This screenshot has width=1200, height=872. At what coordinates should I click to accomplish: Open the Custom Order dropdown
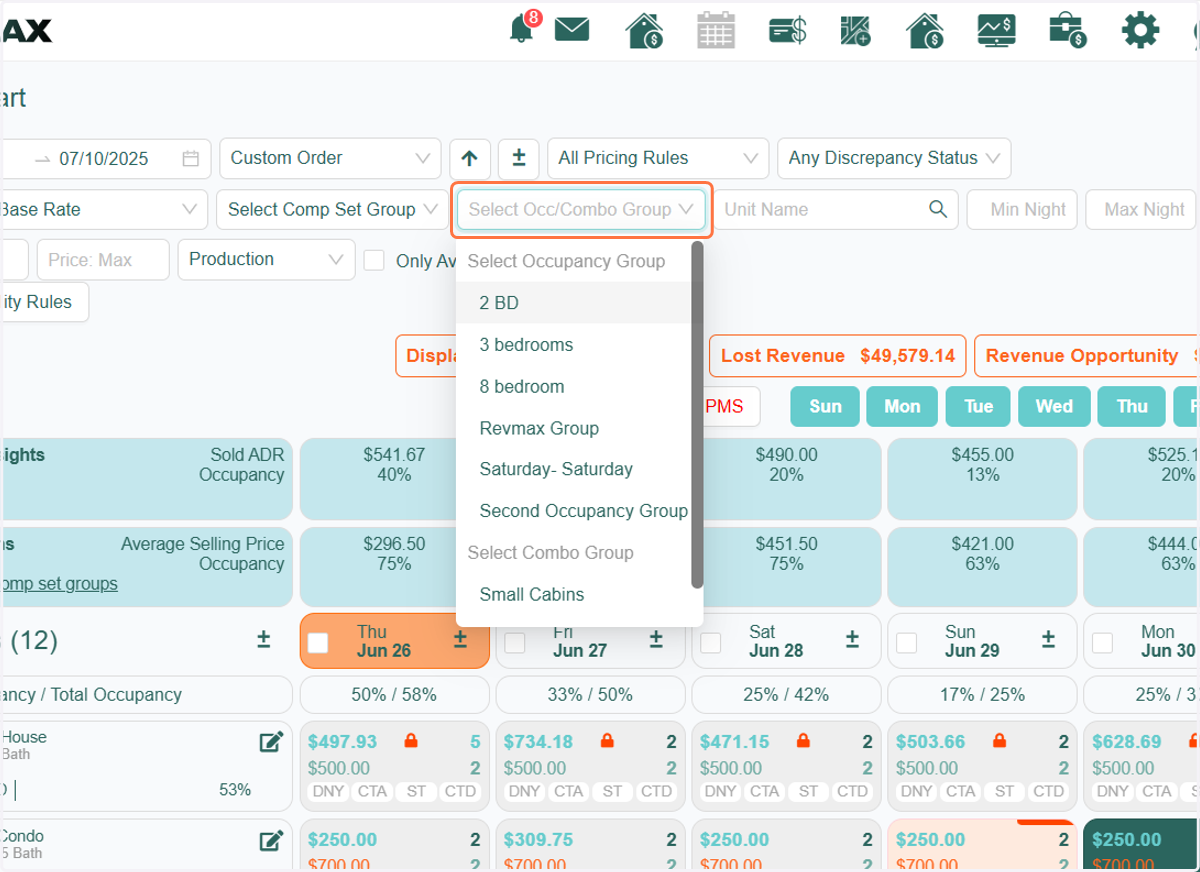330,158
